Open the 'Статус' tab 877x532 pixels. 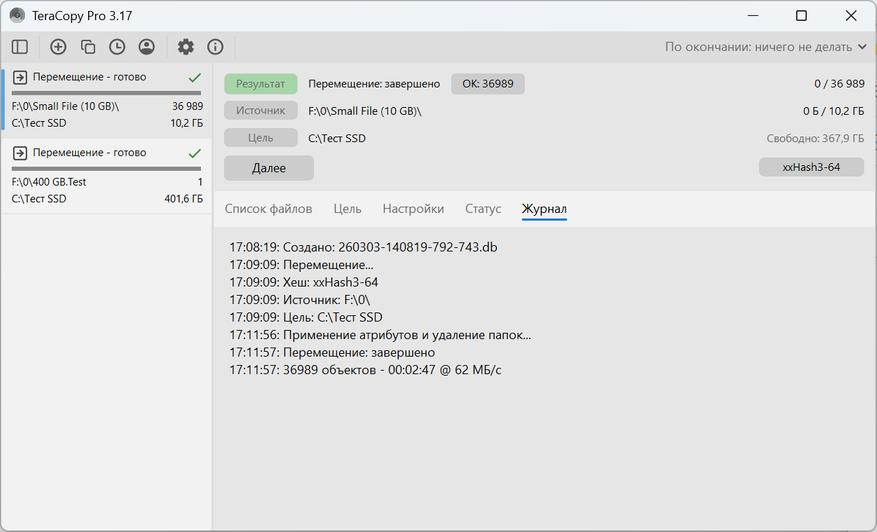(x=483, y=209)
